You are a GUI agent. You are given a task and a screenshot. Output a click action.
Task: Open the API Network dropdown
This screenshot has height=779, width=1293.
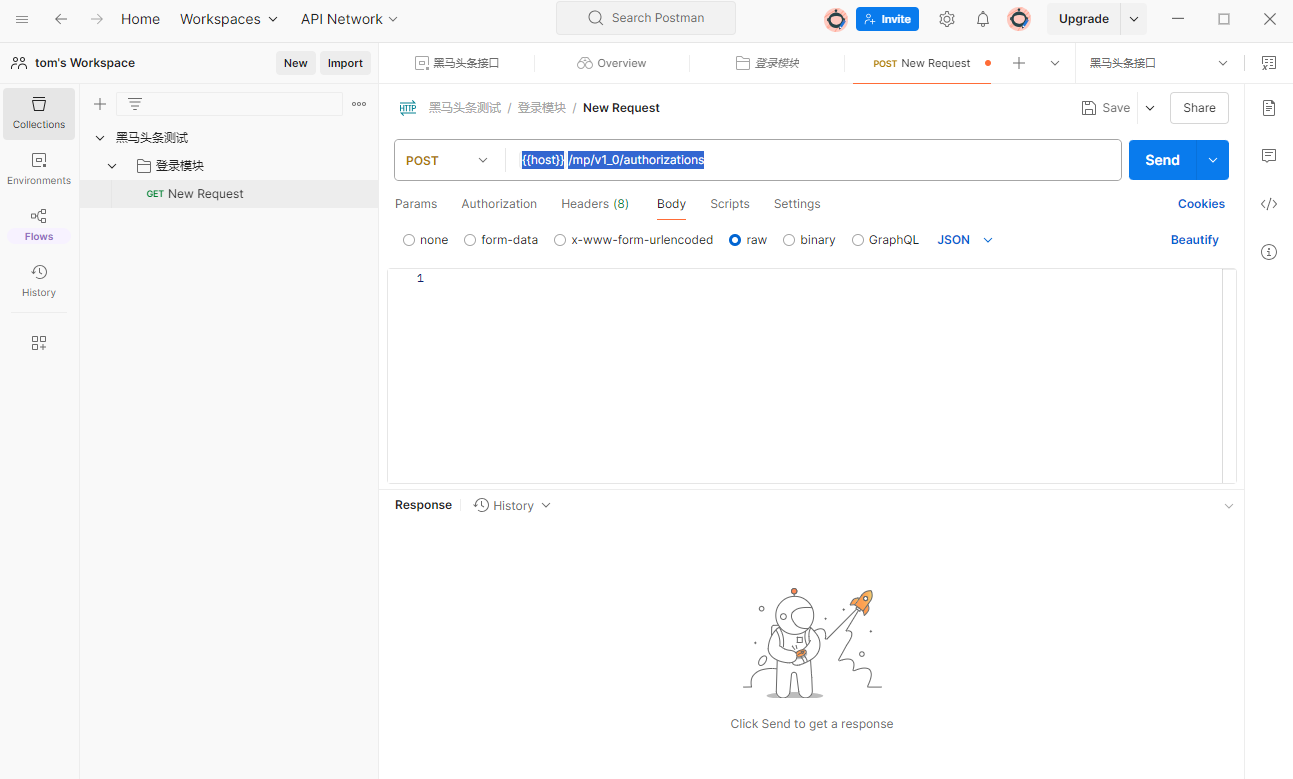(349, 19)
